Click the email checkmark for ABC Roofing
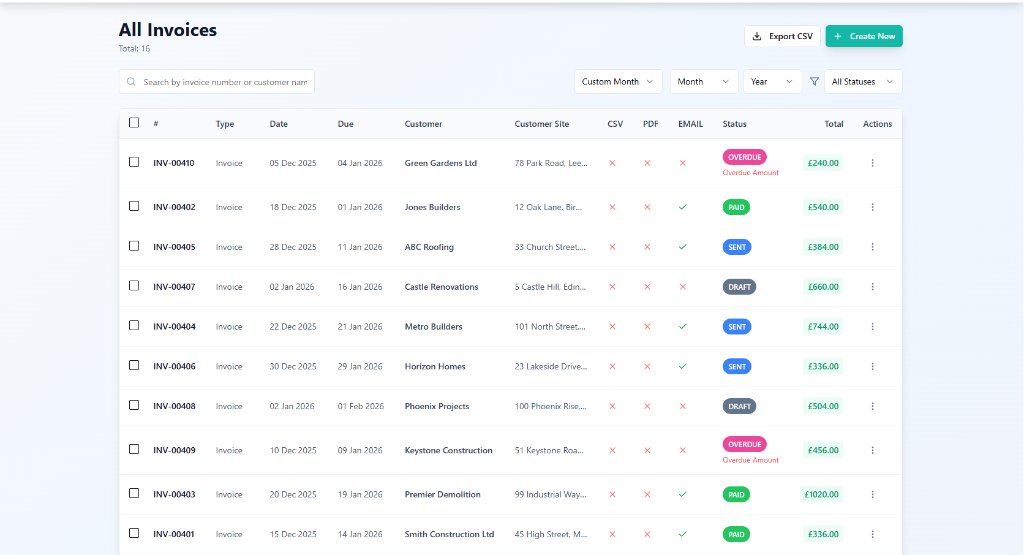Viewport: 1024px width, 555px height. coord(682,247)
